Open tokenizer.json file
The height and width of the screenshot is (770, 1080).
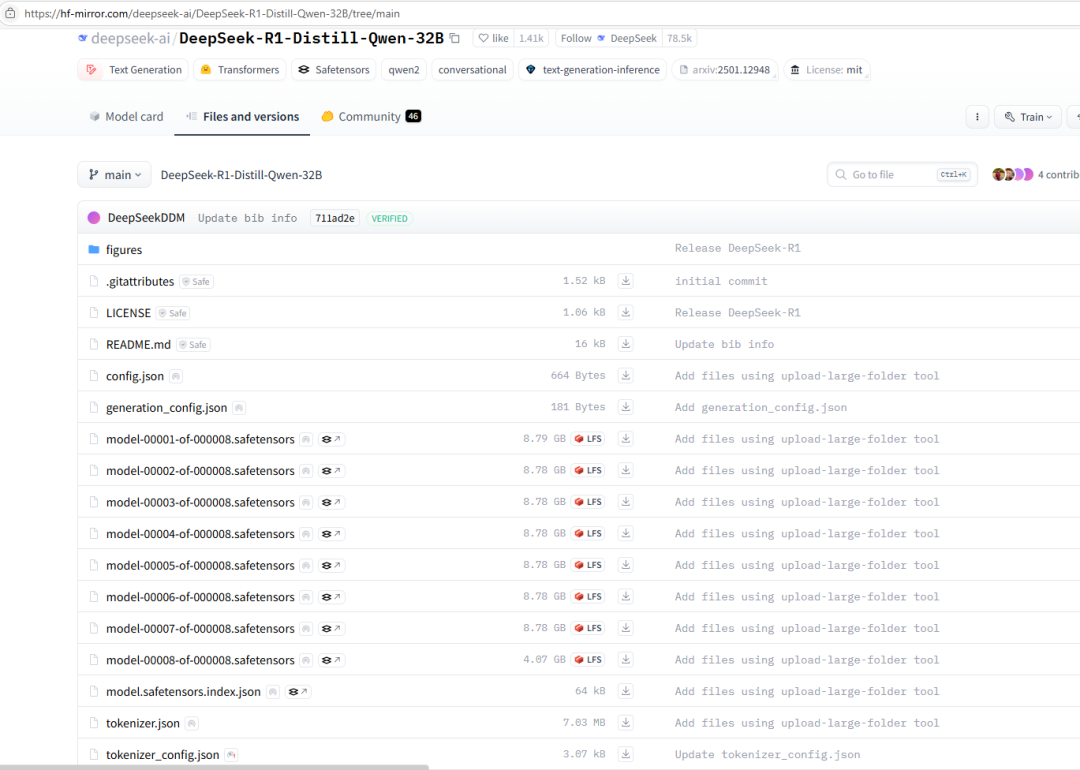[x=143, y=723]
